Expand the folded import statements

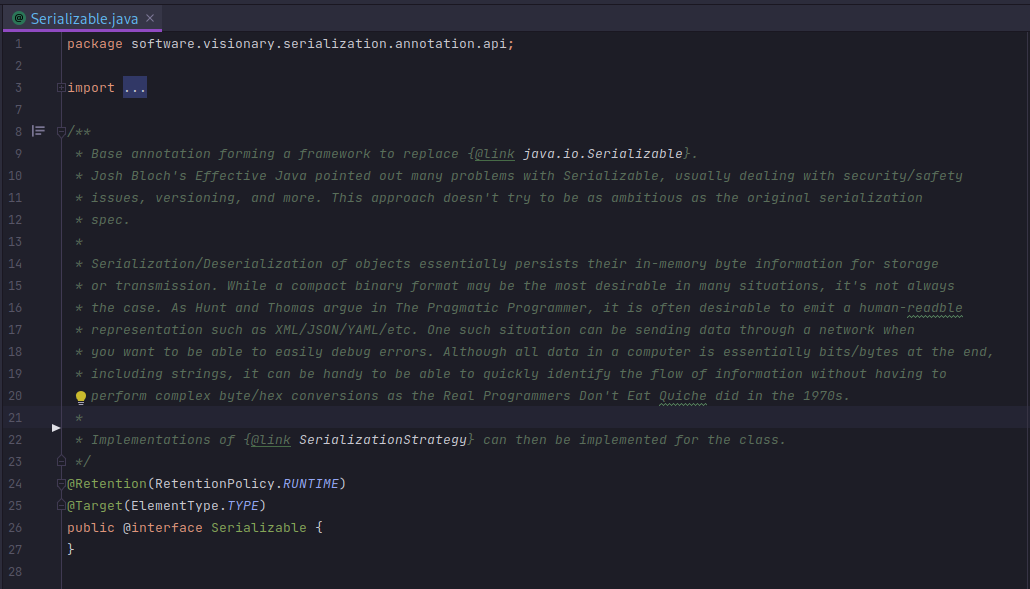pos(61,88)
